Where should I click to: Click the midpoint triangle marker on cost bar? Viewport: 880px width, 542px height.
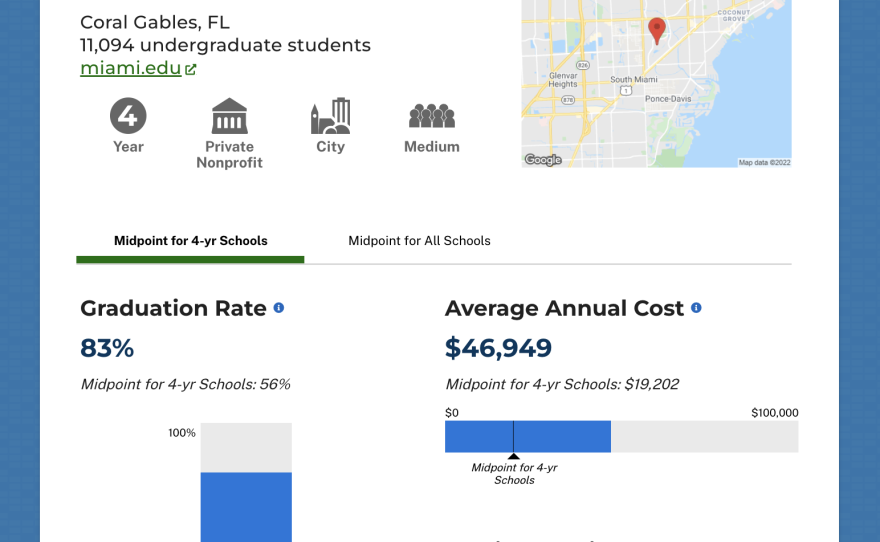513,456
